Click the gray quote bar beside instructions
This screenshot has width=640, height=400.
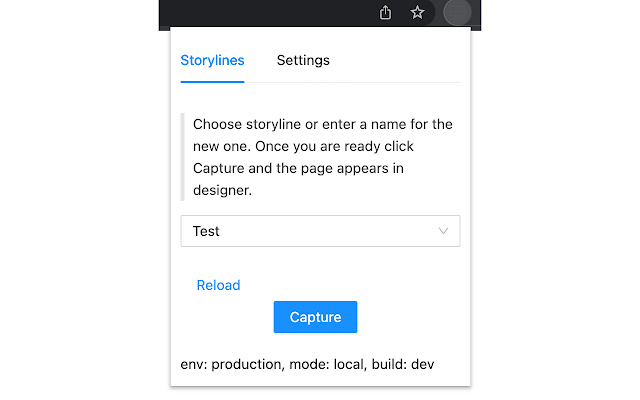click(x=182, y=157)
